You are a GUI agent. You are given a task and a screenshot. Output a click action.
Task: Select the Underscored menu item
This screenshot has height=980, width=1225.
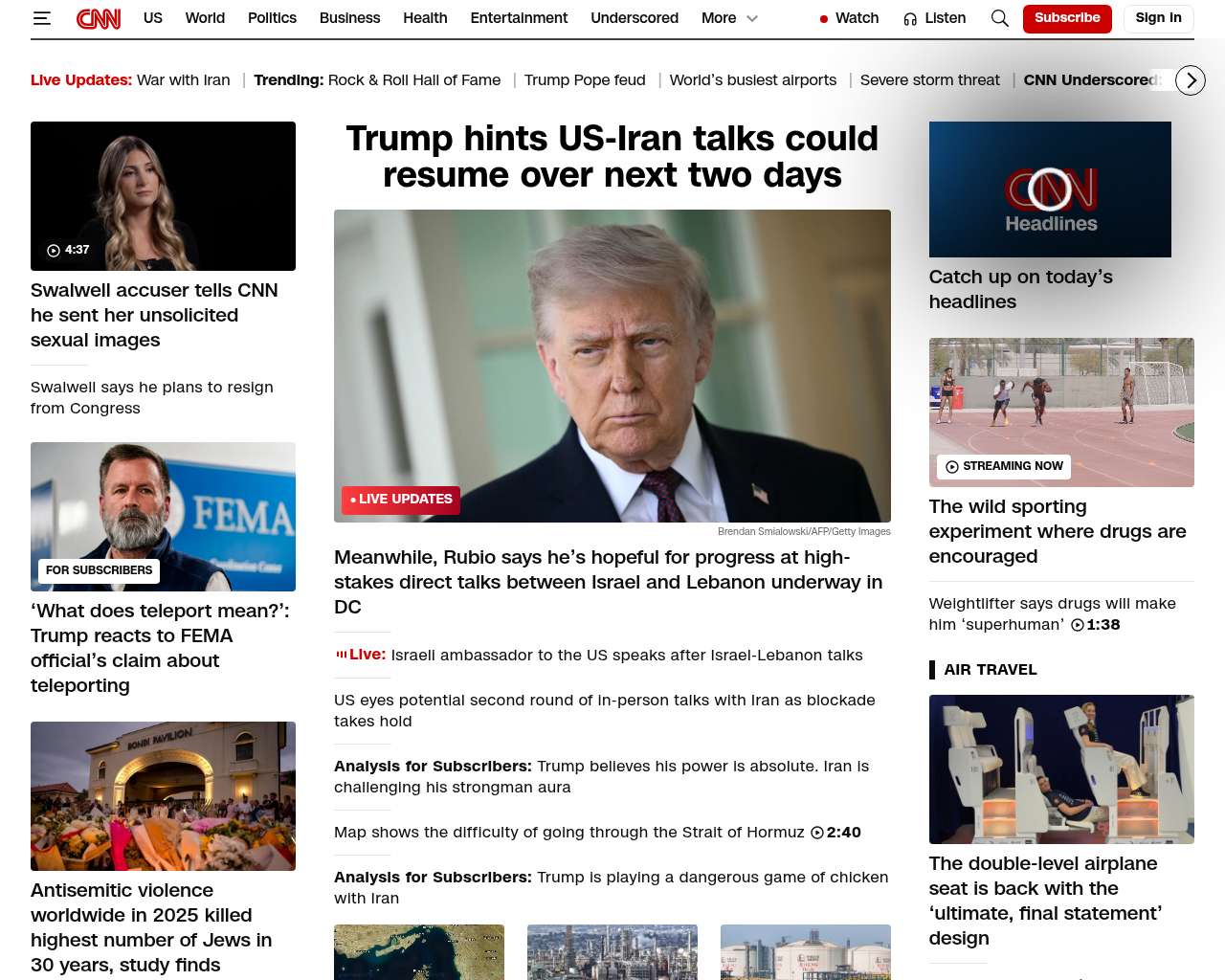(x=635, y=18)
